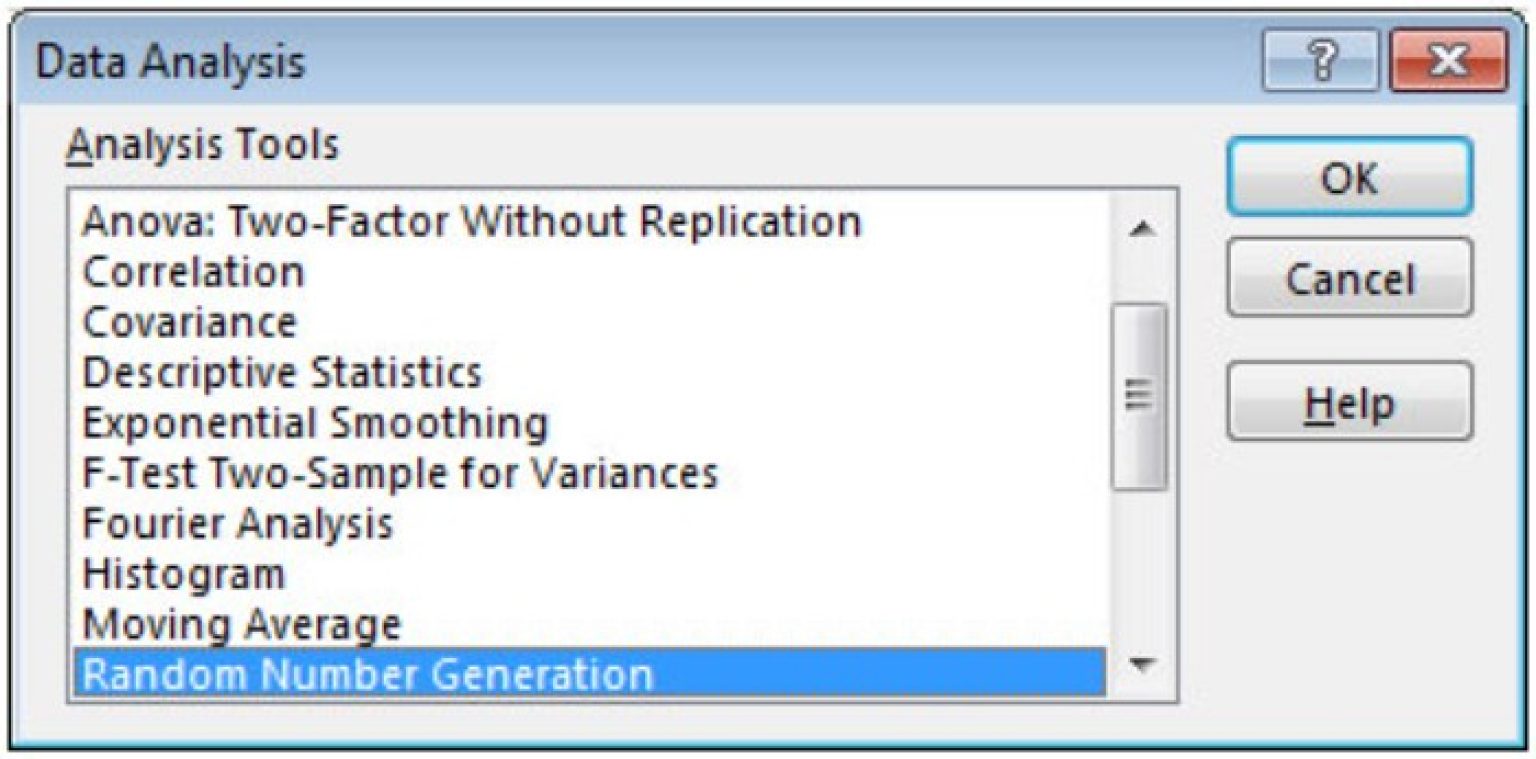Pick Descriptive Statistics in the list
This screenshot has height=759, width=1536.
[282, 372]
